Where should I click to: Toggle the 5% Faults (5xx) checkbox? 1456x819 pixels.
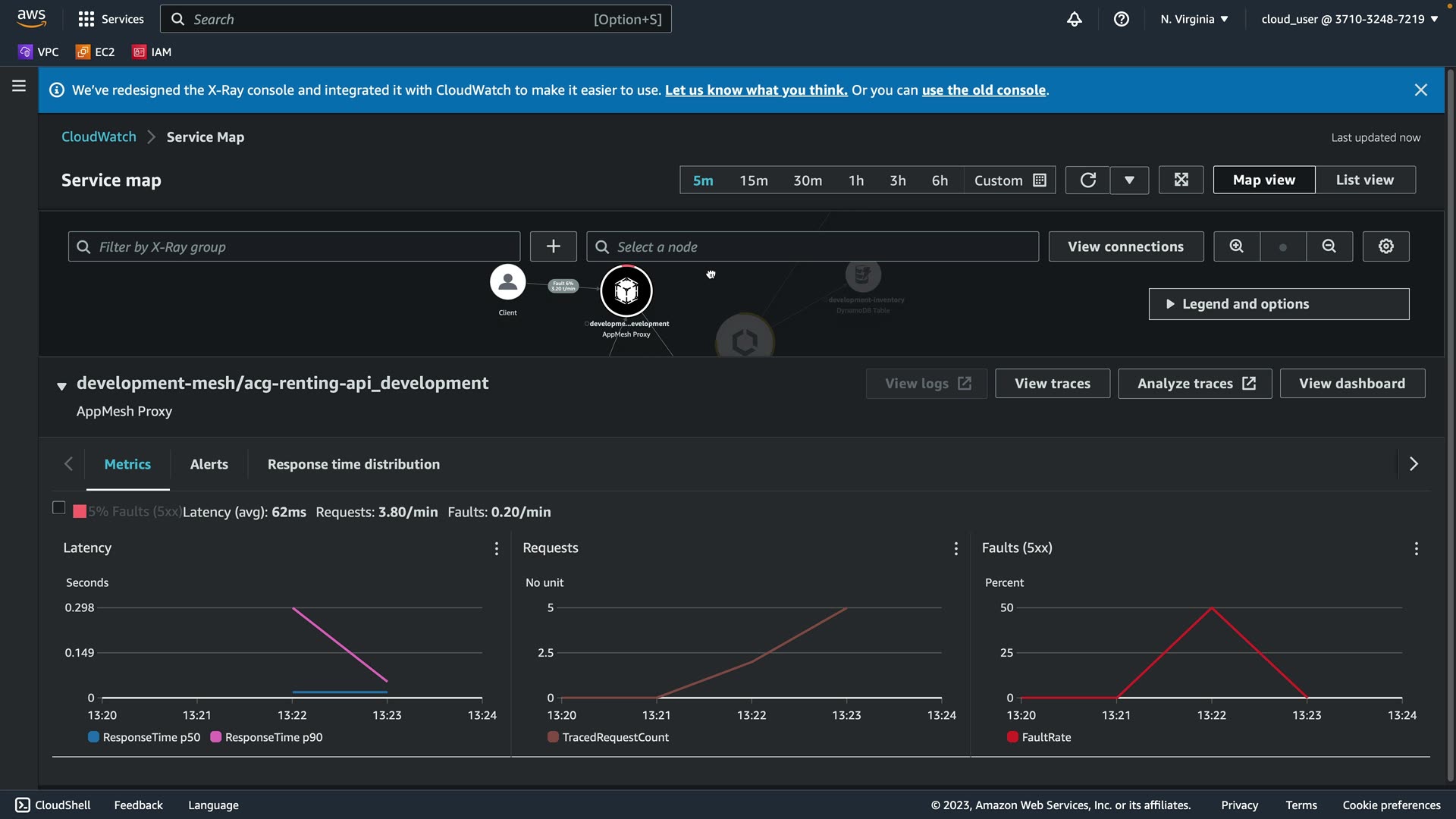point(58,508)
